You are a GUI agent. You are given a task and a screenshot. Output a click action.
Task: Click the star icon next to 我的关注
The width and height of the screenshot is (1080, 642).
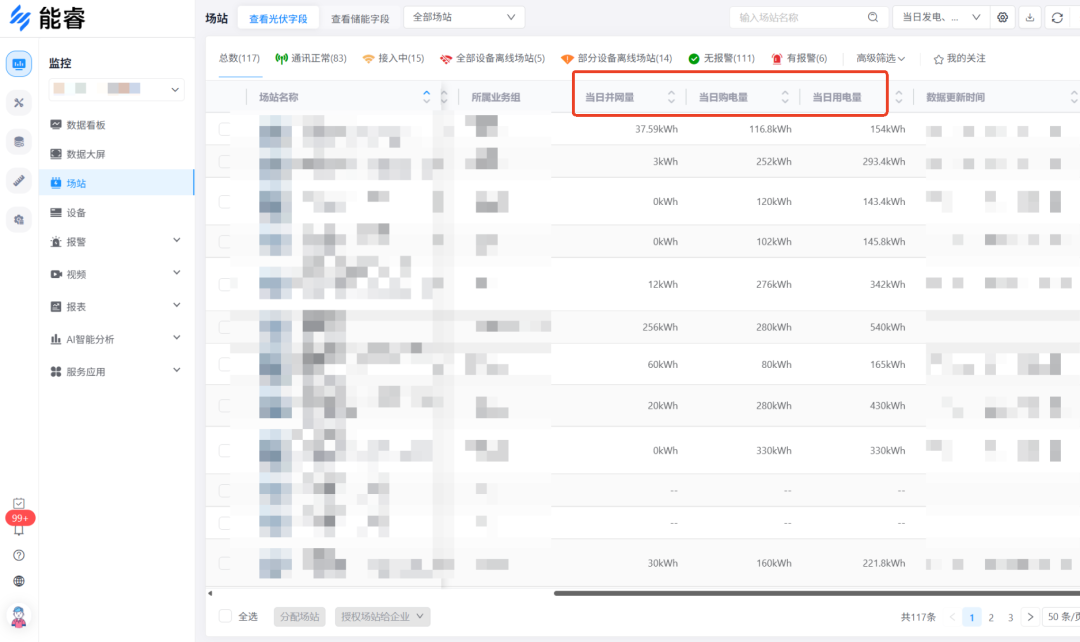click(x=938, y=58)
